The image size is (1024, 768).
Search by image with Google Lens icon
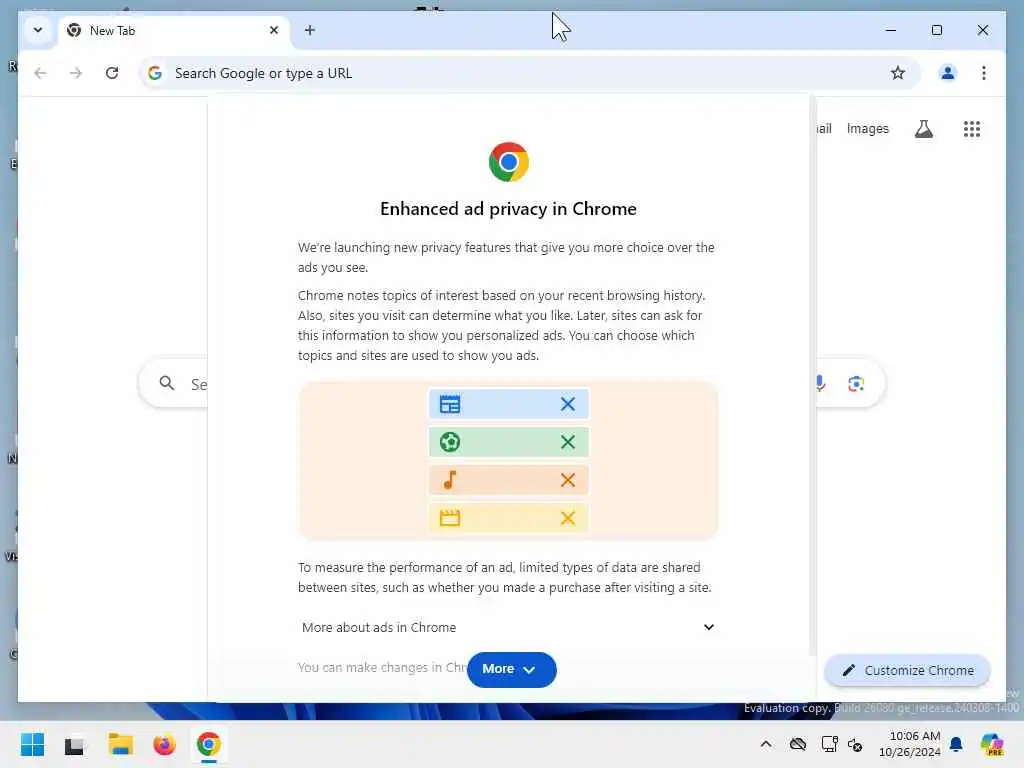856,383
